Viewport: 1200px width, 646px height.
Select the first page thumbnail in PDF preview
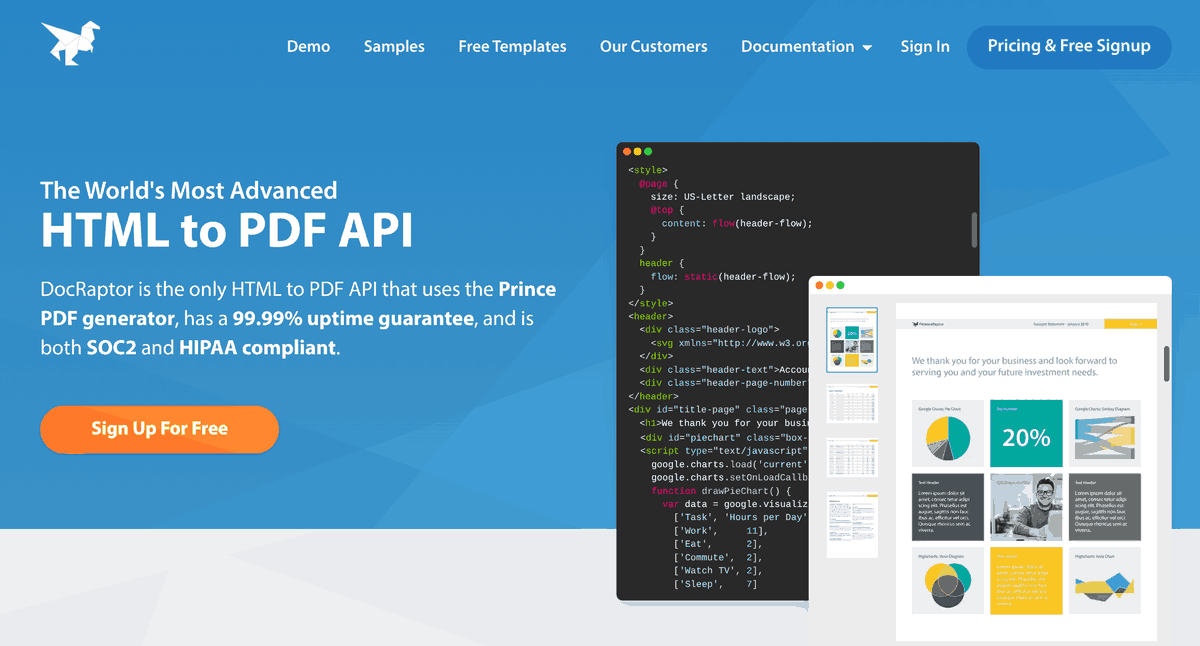click(x=852, y=339)
